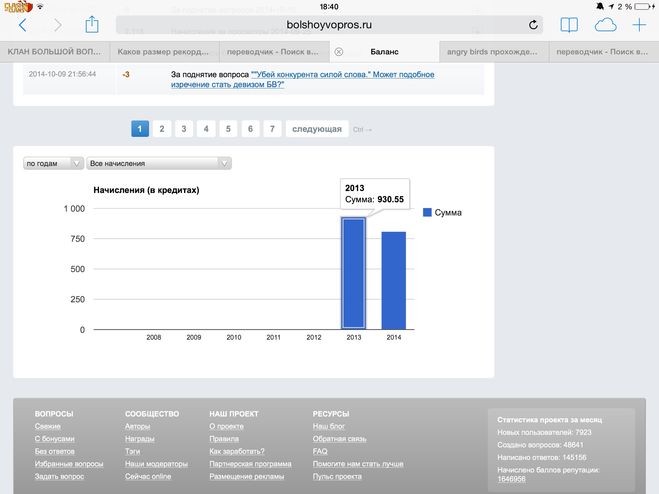Go to pagination page 2
The height and width of the screenshot is (494, 659).
pyautogui.click(x=162, y=129)
